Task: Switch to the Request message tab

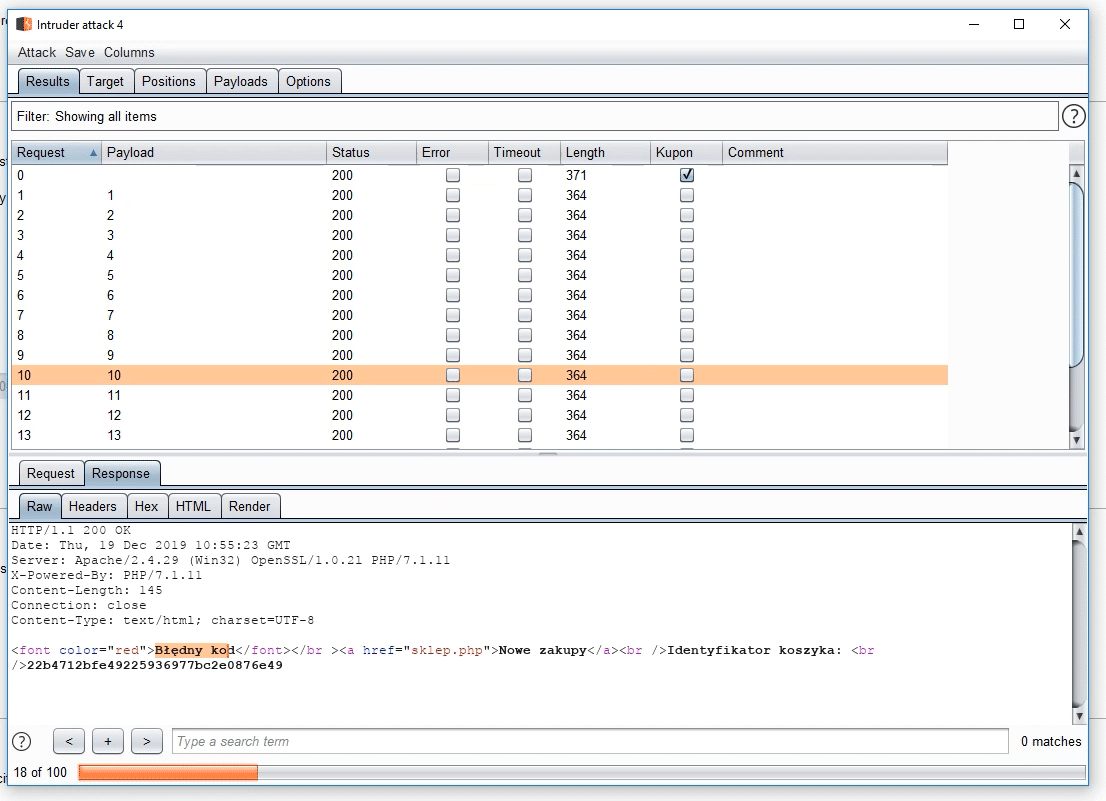Action: pyautogui.click(x=50, y=473)
